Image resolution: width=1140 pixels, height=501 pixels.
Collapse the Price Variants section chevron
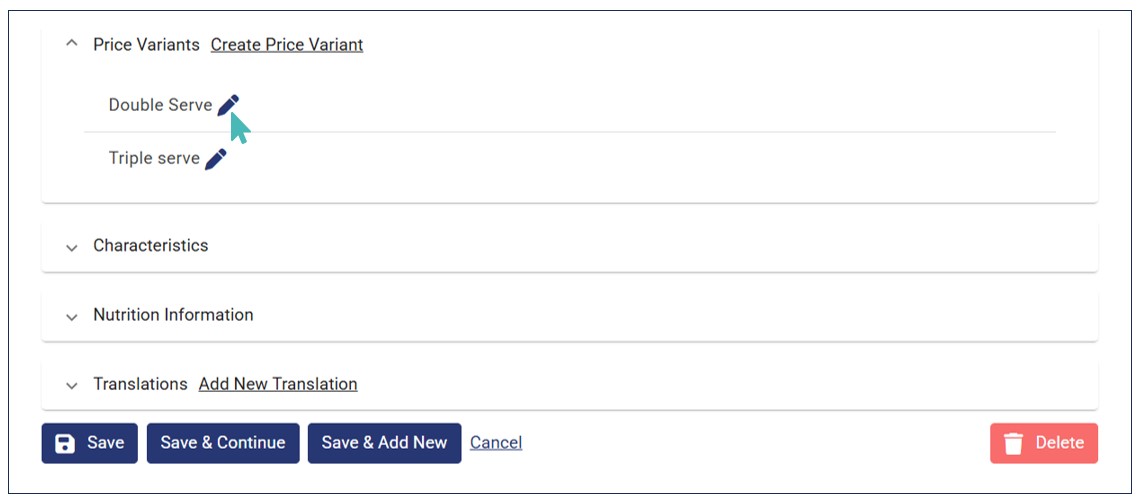[71, 45]
